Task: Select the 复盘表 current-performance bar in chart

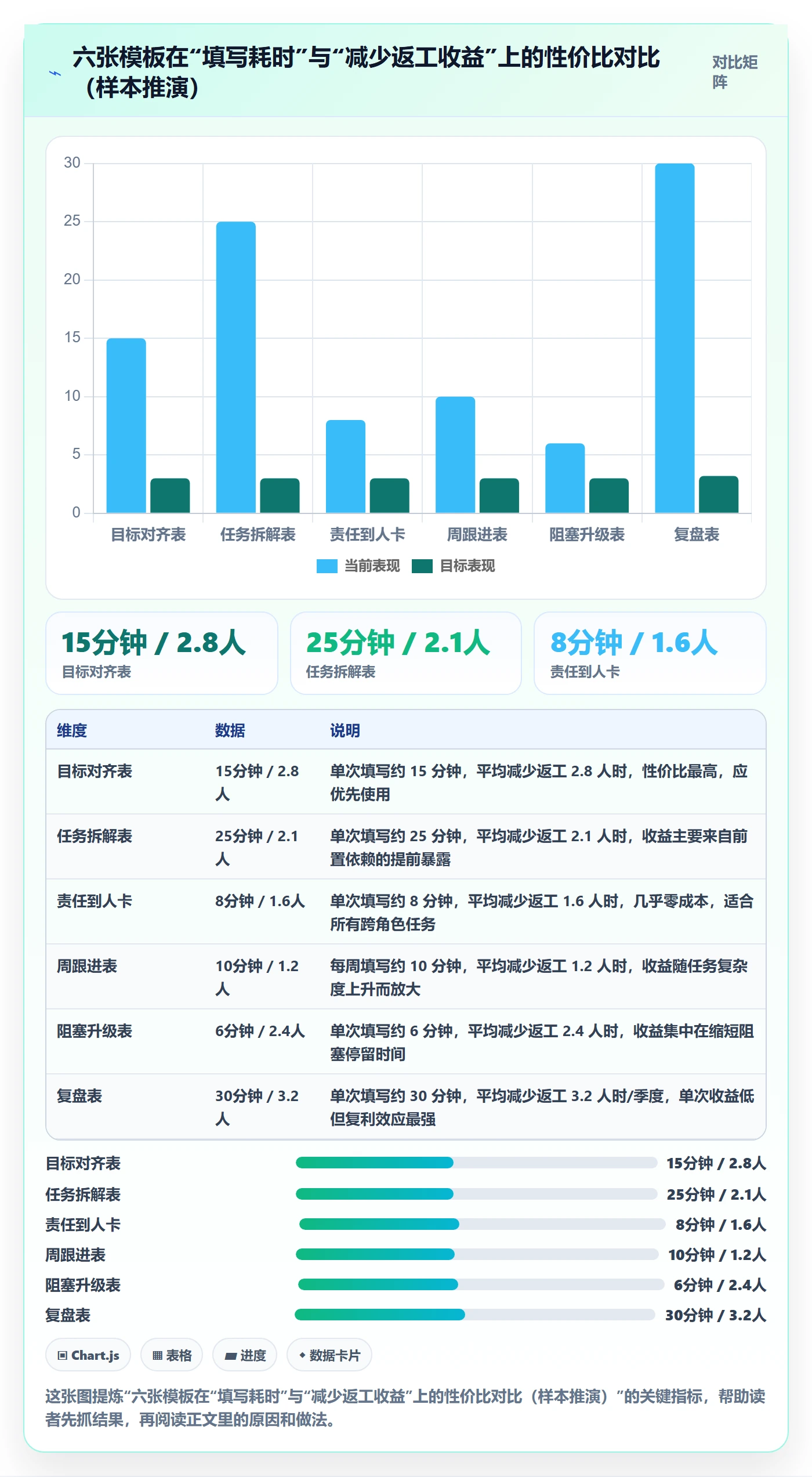Action: click(x=675, y=338)
